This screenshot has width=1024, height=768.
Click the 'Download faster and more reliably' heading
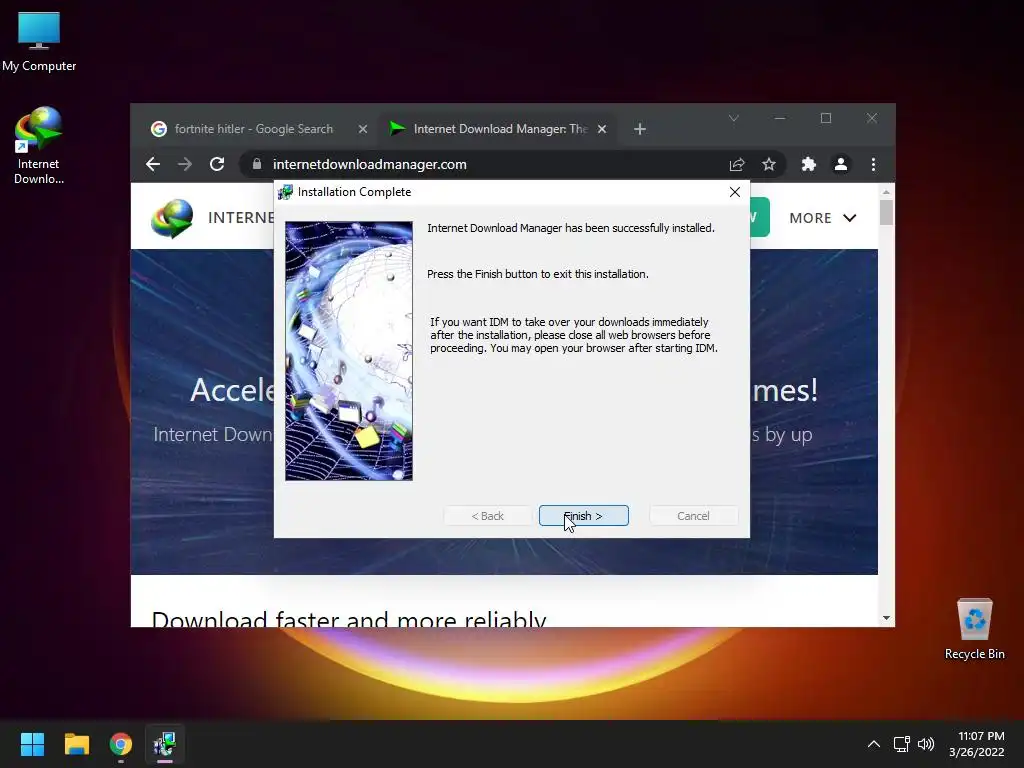coord(349,618)
